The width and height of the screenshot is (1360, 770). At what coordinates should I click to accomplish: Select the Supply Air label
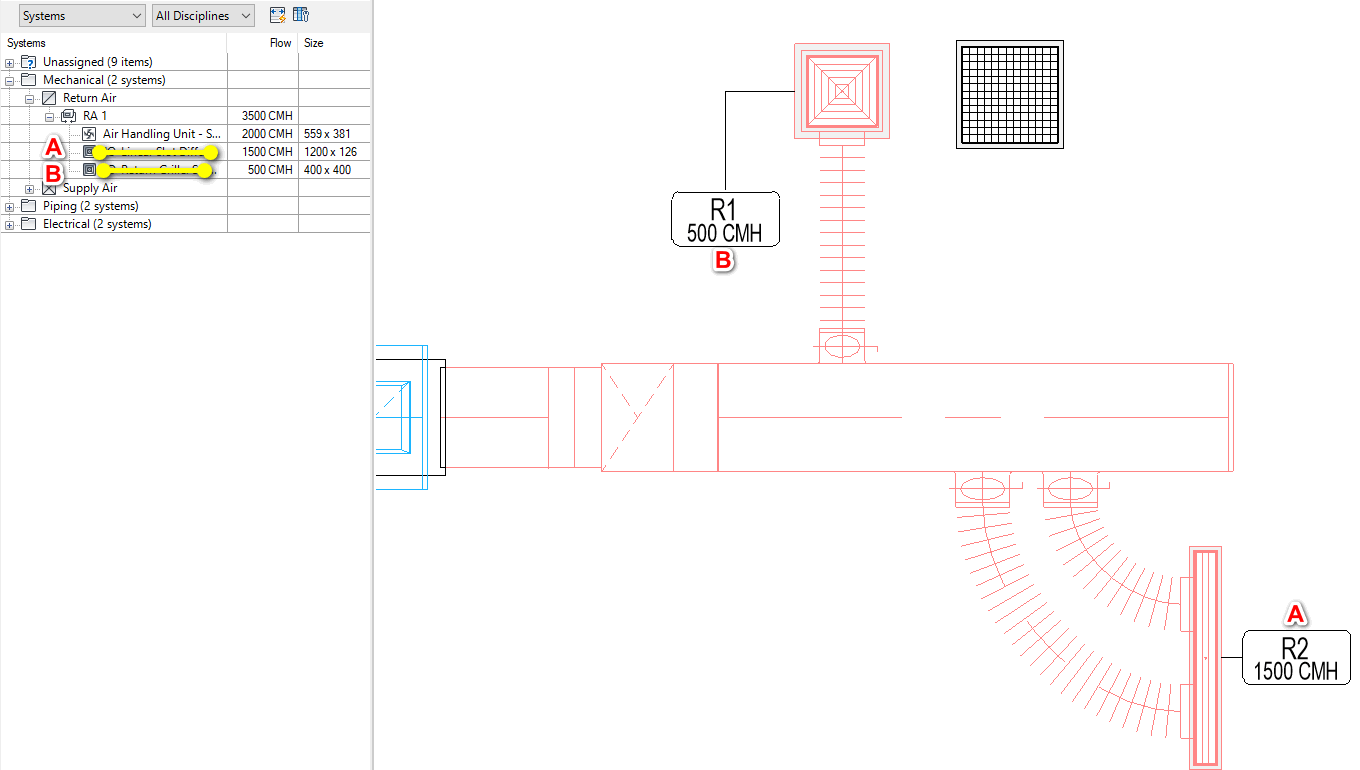pos(90,188)
